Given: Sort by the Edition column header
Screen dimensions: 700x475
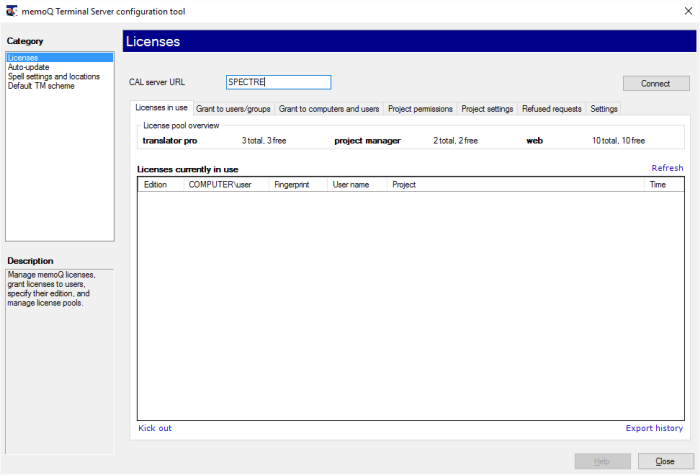Looking at the screenshot, I should pos(155,185).
